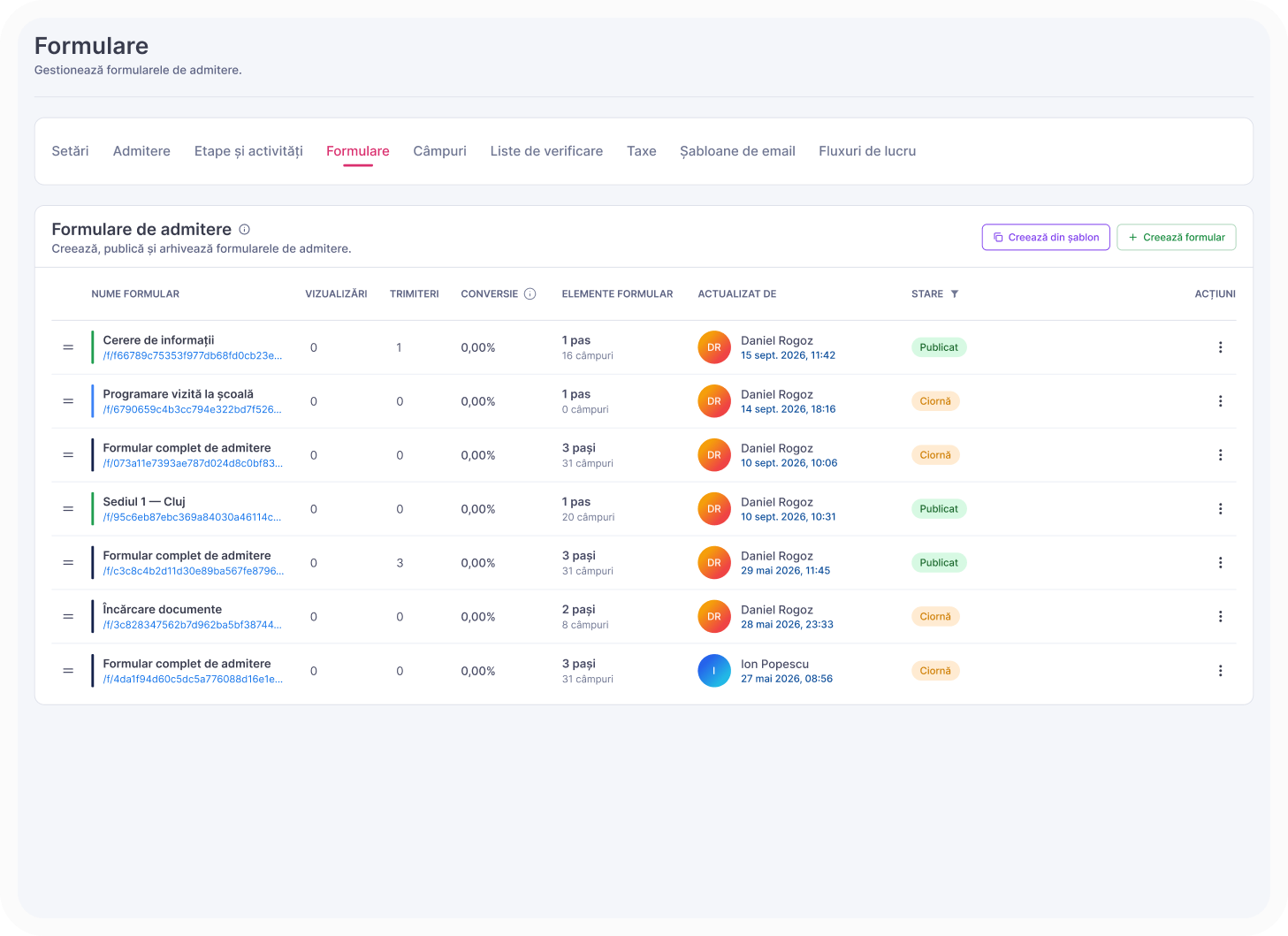Open actions menu for Sediul 1 — Cluj
Image resolution: width=1288 pixels, height=936 pixels.
1220,509
